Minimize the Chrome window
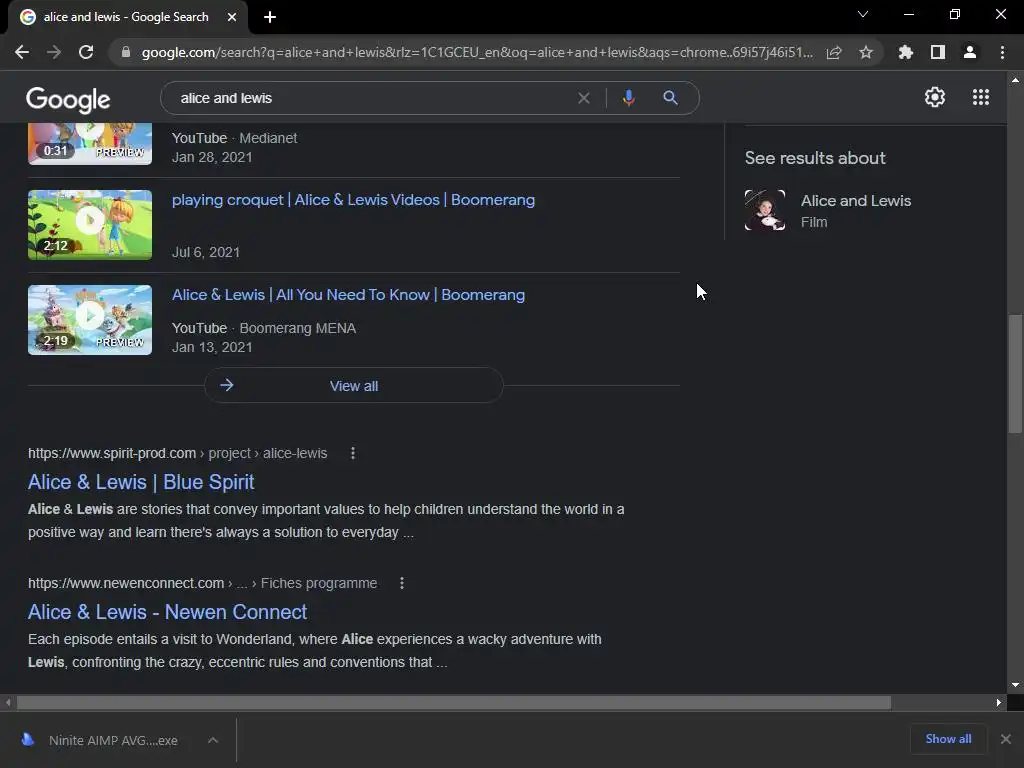 point(908,14)
